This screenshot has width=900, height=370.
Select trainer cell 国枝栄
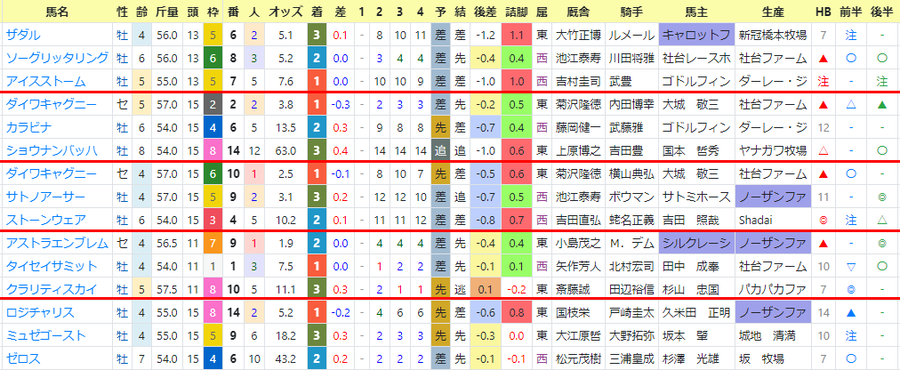[577, 313]
